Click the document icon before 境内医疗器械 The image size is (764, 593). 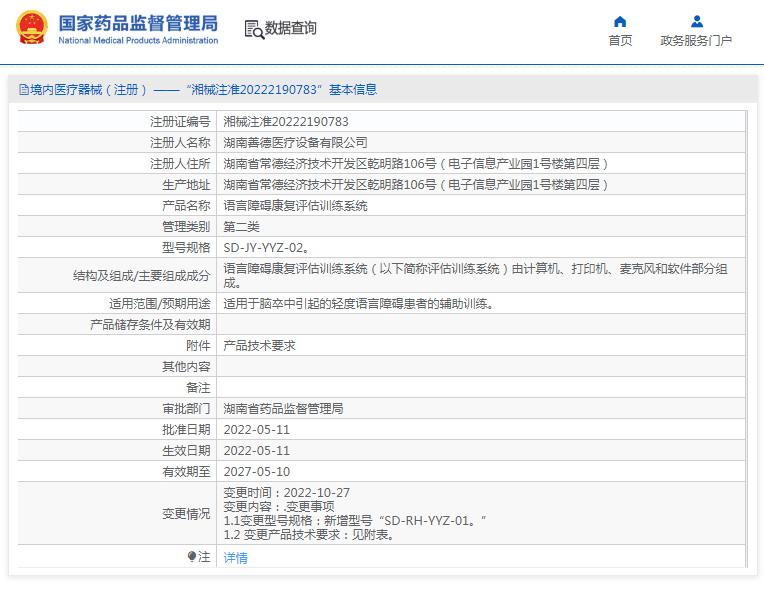tap(23, 90)
